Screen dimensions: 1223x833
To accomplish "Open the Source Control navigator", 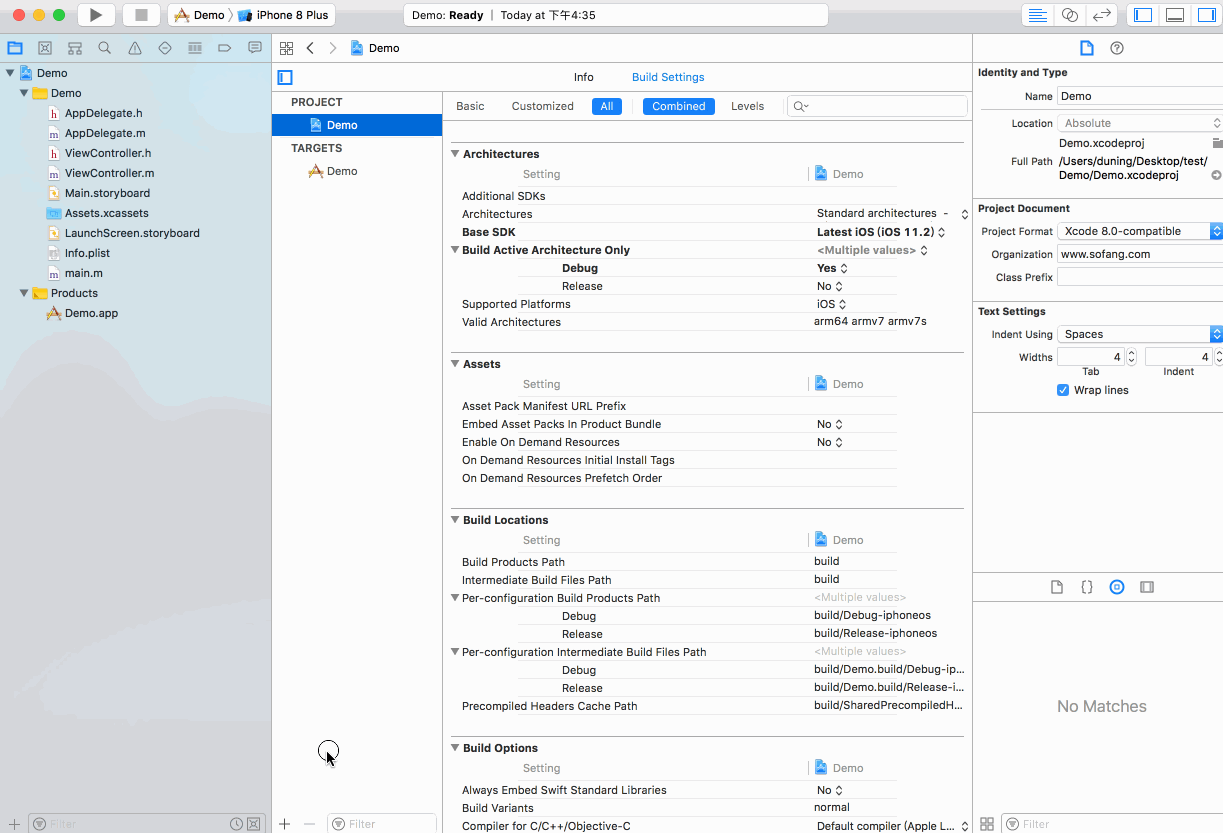I will click(45, 48).
